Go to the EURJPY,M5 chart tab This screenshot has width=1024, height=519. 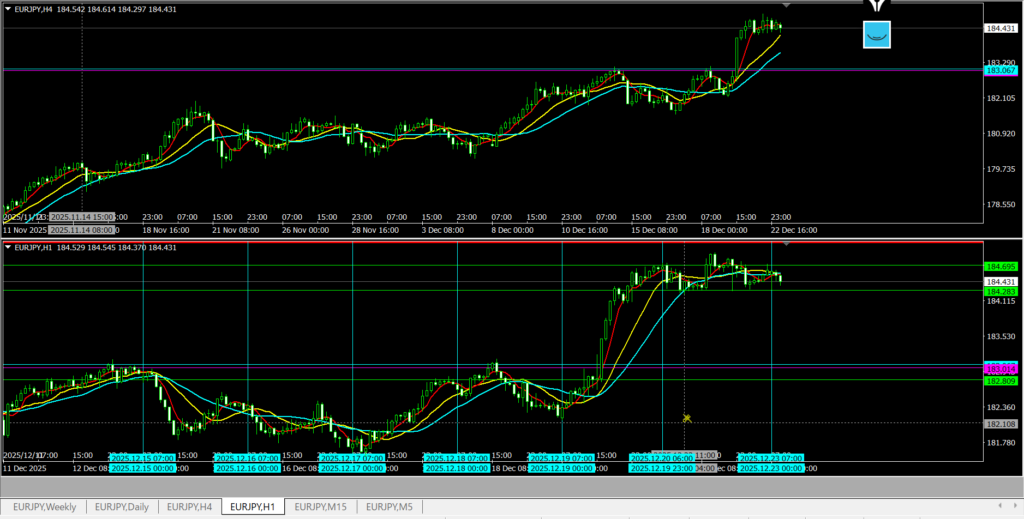389,507
